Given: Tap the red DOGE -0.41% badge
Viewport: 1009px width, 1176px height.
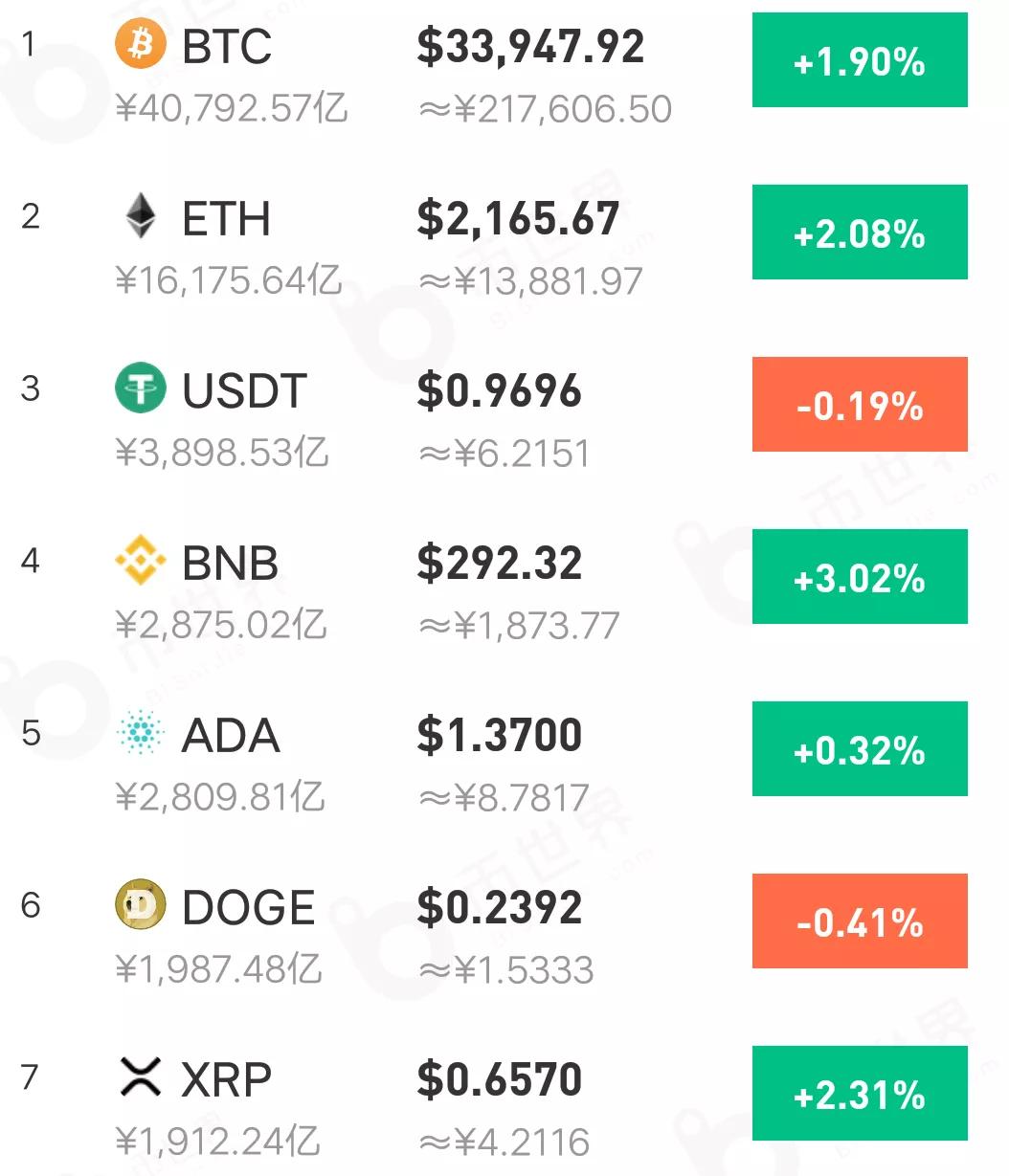Looking at the screenshot, I should 860,921.
